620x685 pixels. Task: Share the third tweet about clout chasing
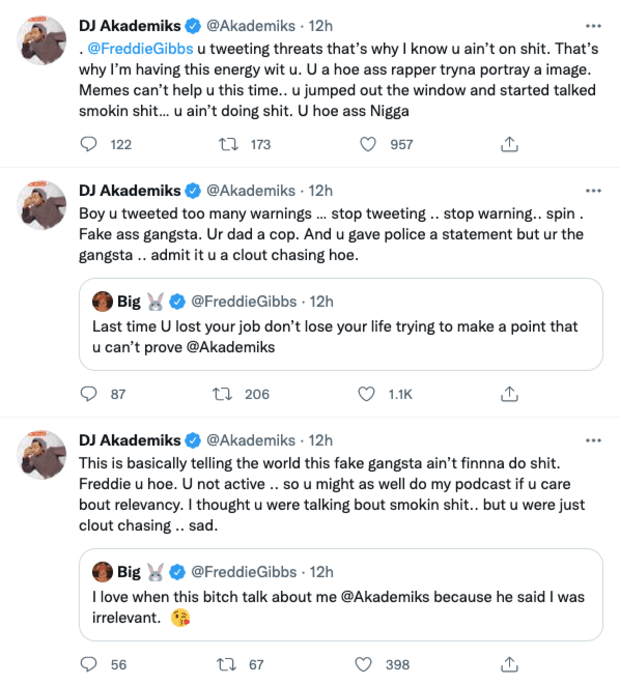click(x=509, y=664)
